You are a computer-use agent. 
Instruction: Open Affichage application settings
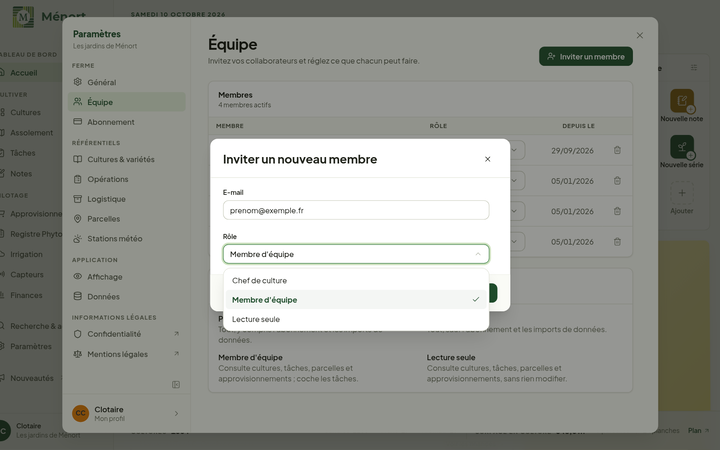[127, 276]
